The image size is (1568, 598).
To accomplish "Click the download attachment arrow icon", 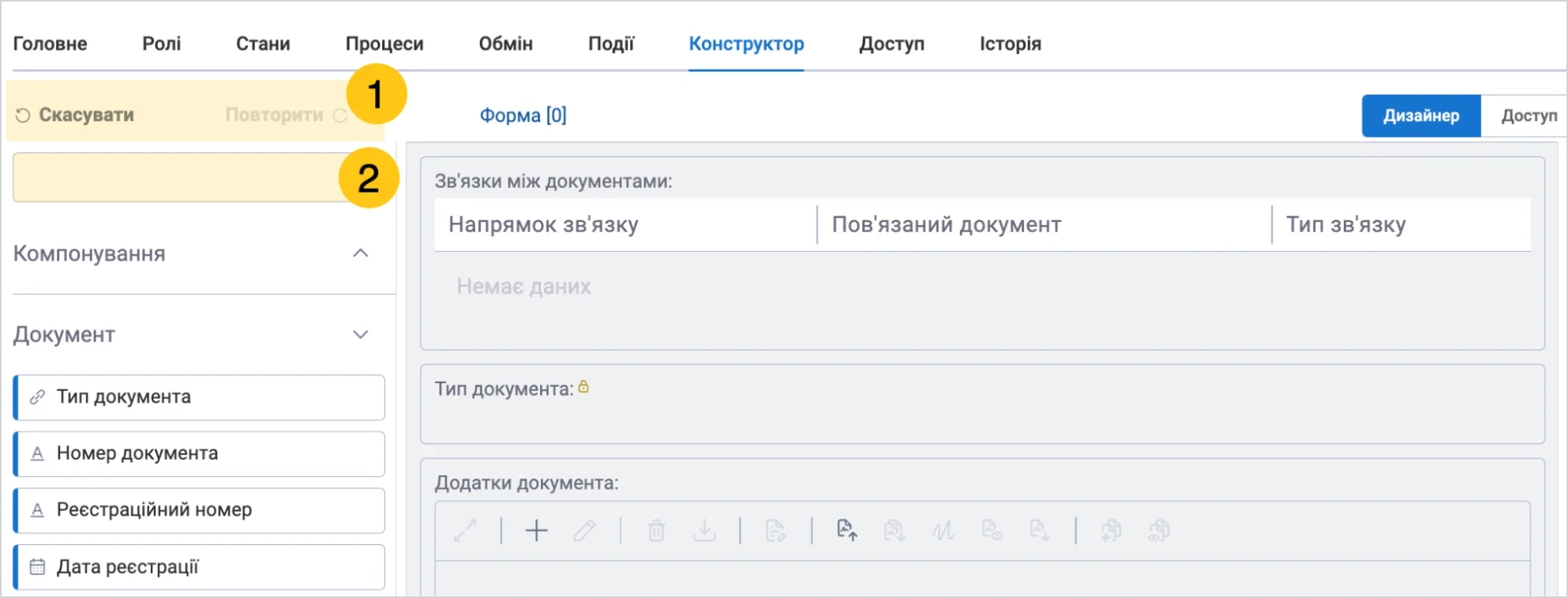I will (x=704, y=530).
